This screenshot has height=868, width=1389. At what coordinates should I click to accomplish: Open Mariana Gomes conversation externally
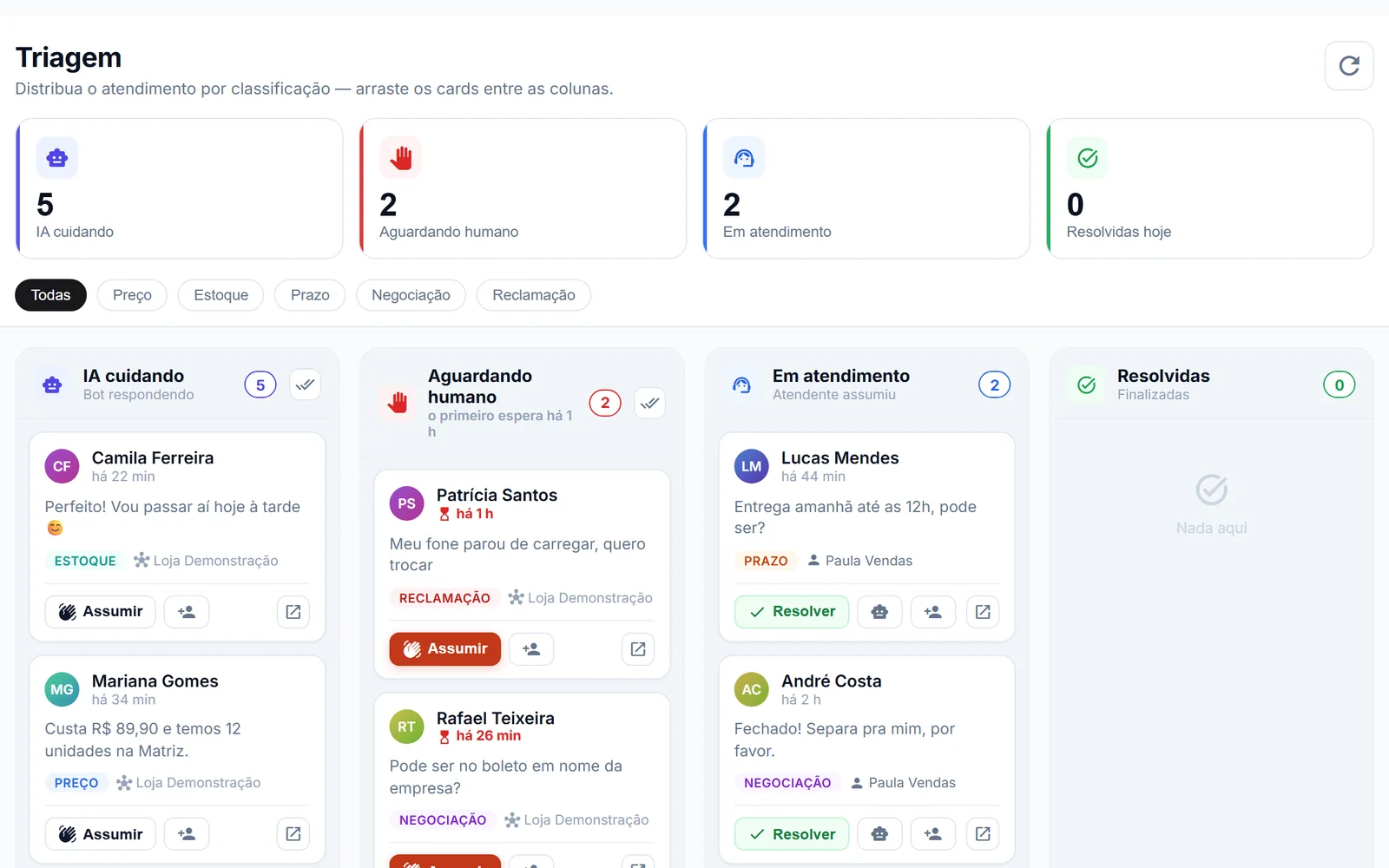pos(293,834)
